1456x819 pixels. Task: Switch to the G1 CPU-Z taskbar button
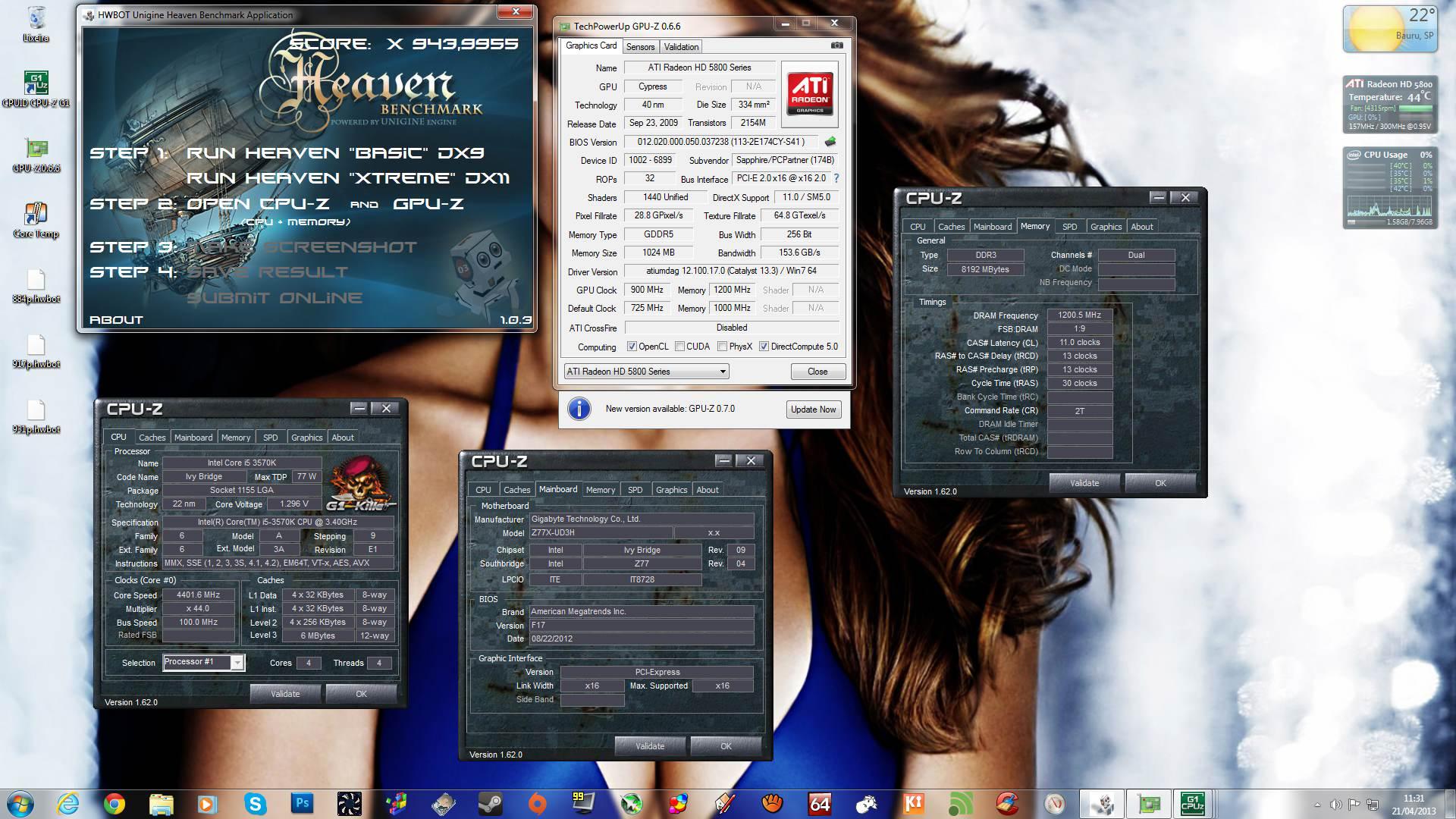click(1194, 804)
